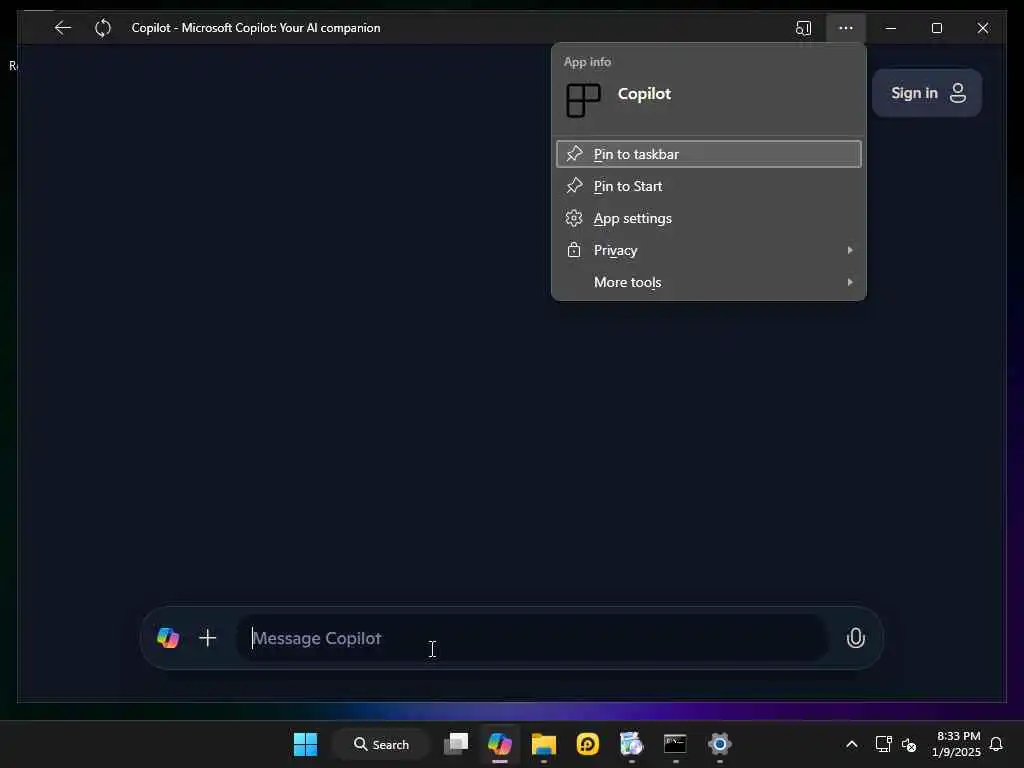Image resolution: width=1024 pixels, height=768 pixels.
Task: Maximize the Copilot window
Action: pyautogui.click(x=936, y=28)
